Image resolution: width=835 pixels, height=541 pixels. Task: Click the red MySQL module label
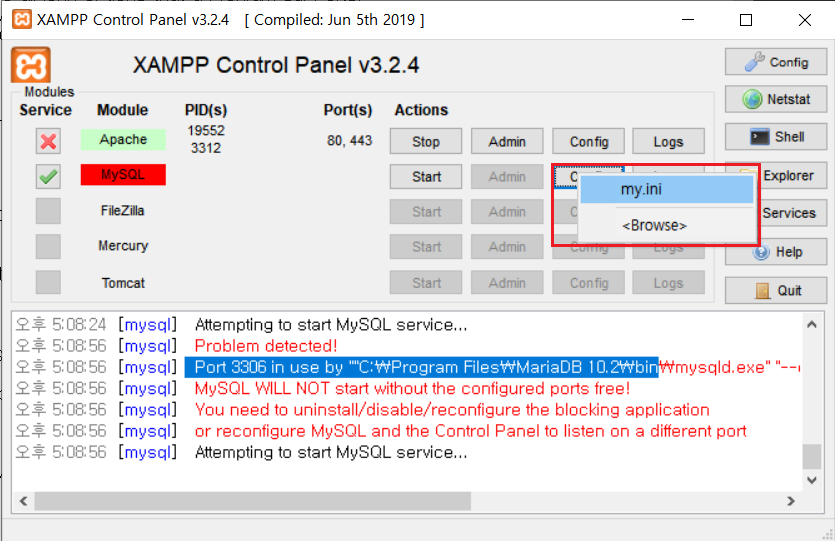pyautogui.click(x=123, y=175)
